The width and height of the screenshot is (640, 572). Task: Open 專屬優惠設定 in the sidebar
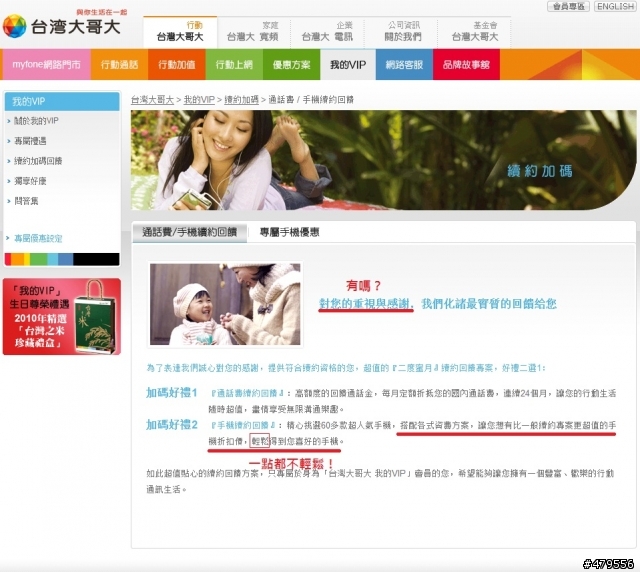pos(38,238)
